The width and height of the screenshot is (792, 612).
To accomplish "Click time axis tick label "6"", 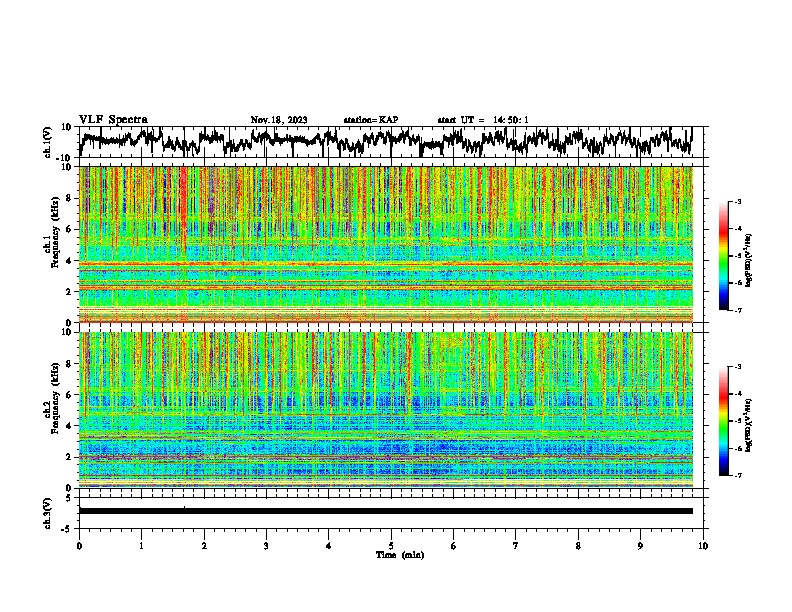I will tap(454, 546).
